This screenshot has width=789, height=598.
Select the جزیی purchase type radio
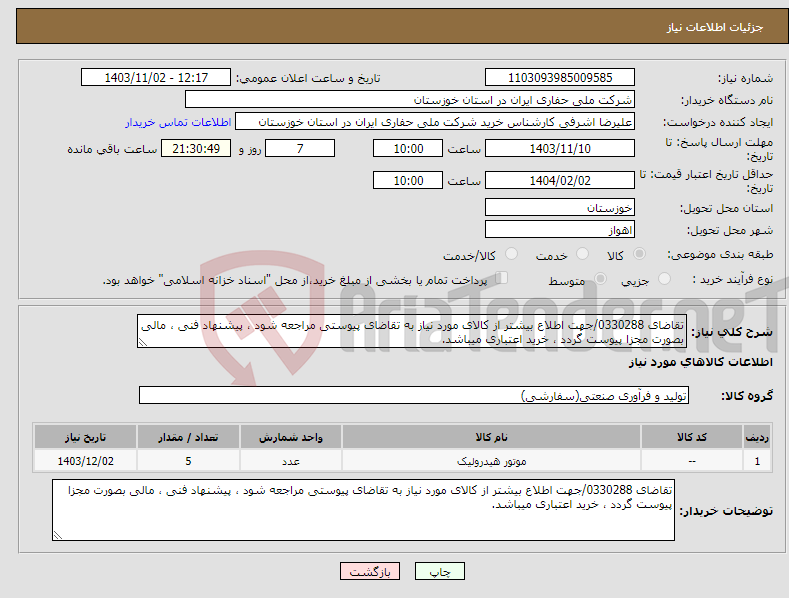point(664,279)
